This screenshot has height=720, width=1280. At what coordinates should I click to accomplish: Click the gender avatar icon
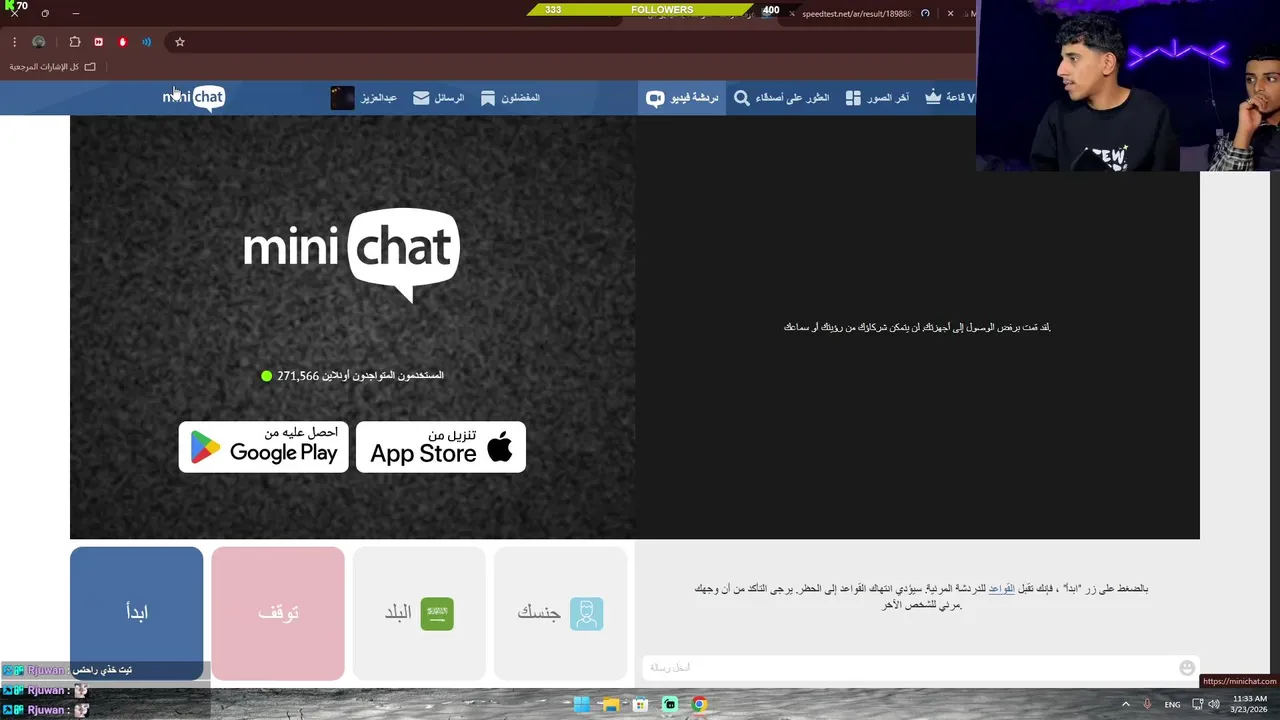[587, 613]
